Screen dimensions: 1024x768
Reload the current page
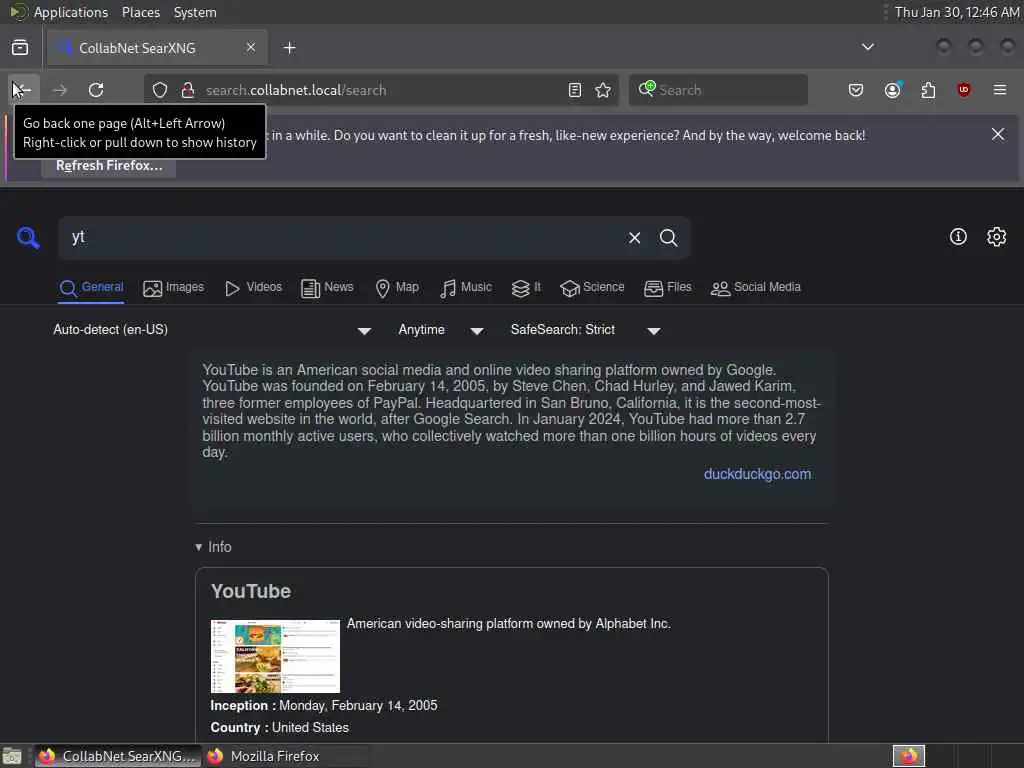[96, 90]
